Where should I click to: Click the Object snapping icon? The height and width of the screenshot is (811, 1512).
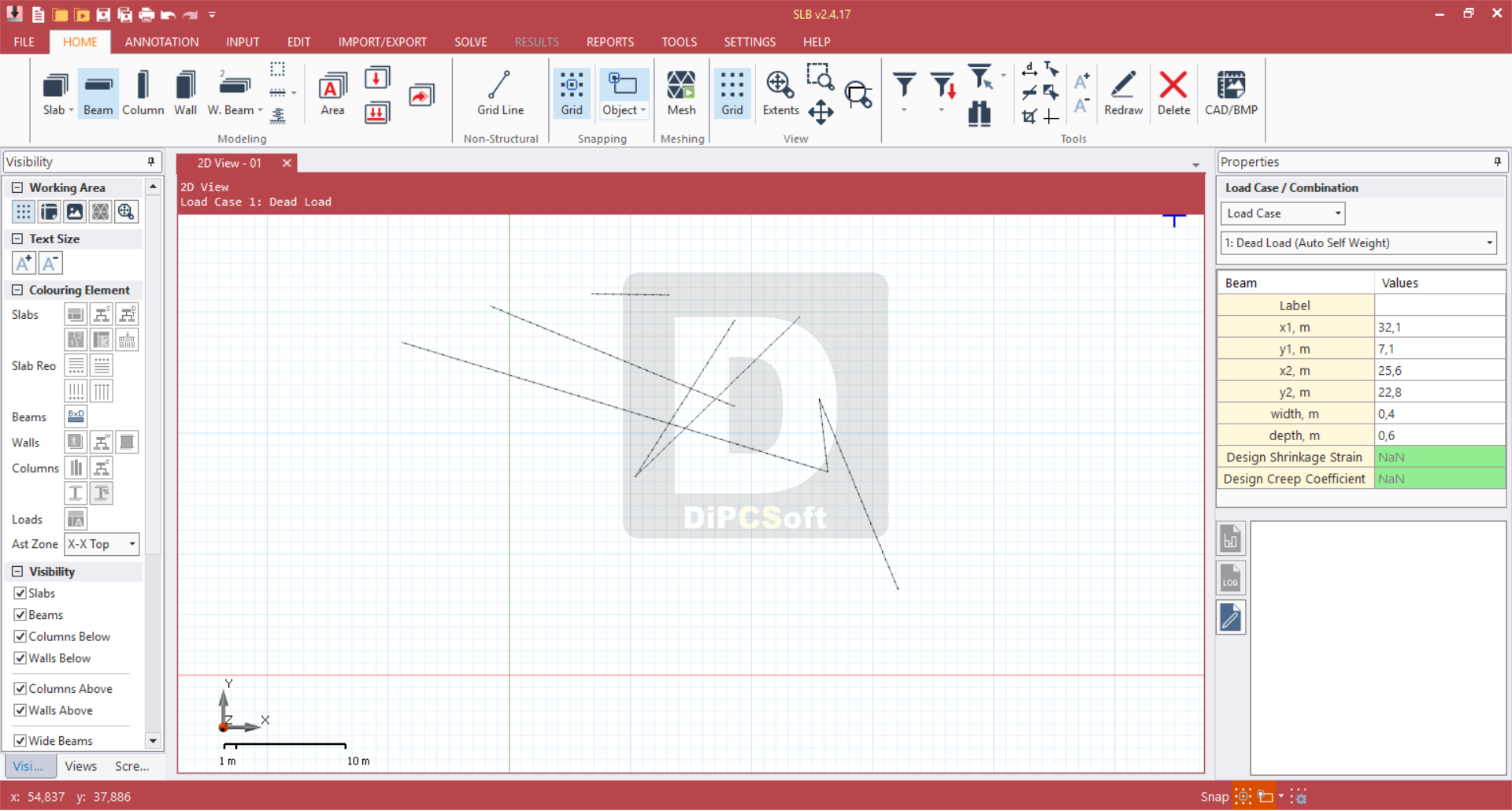click(x=623, y=84)
